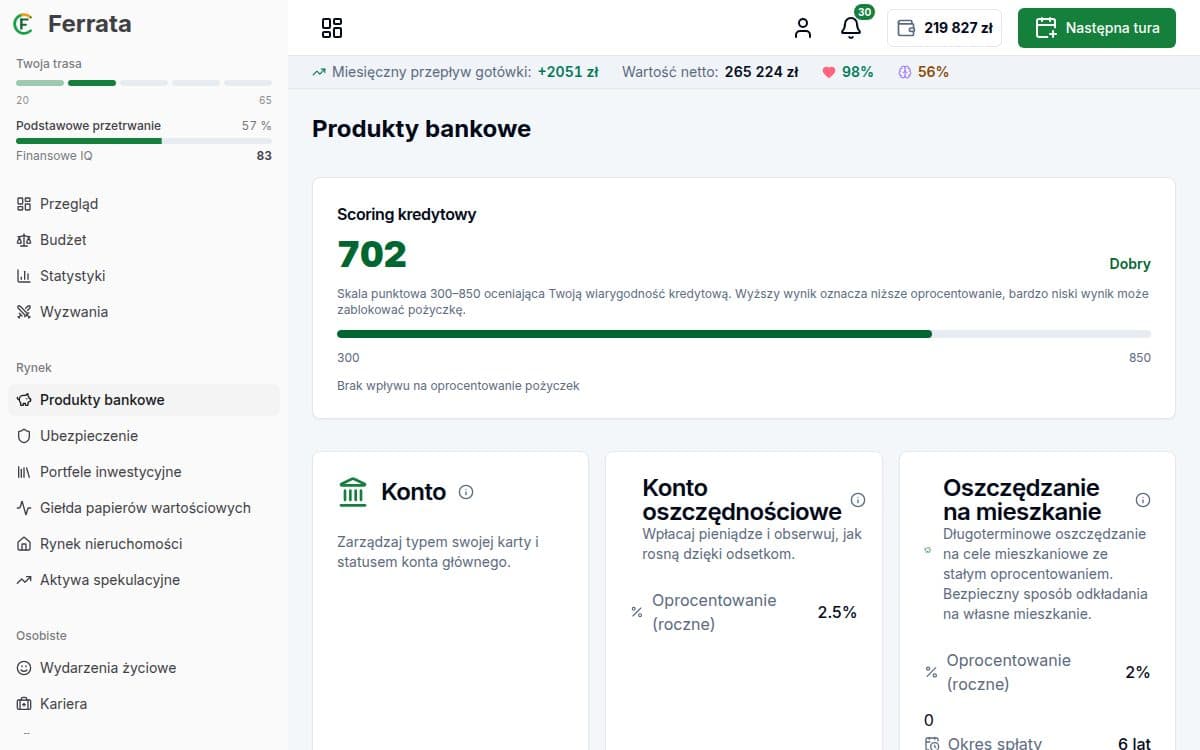Click the Produkty bankowe page heading
This screenshot has width=1200, height=750.
click(x=421, y=129)
